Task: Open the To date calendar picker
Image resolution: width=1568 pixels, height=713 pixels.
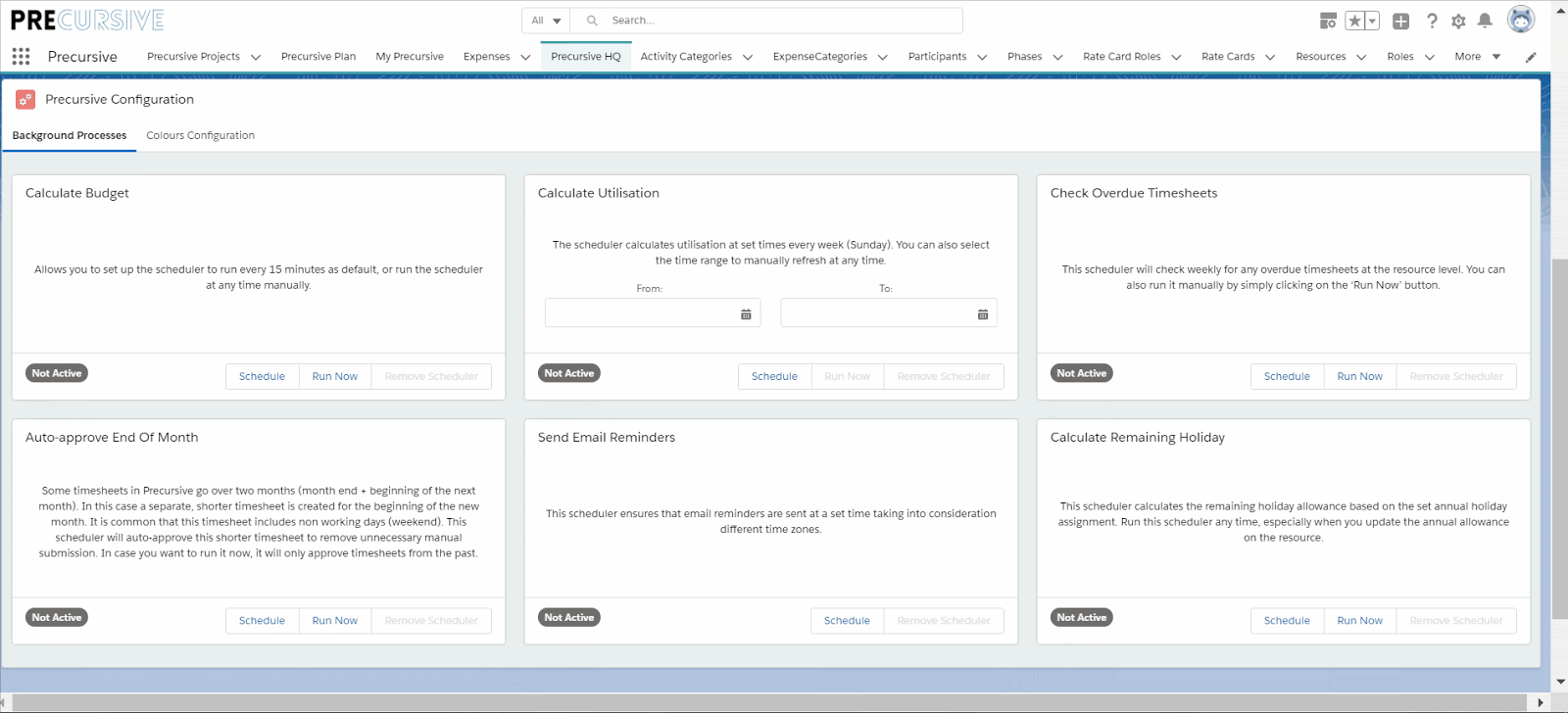Action: [983, 314]
